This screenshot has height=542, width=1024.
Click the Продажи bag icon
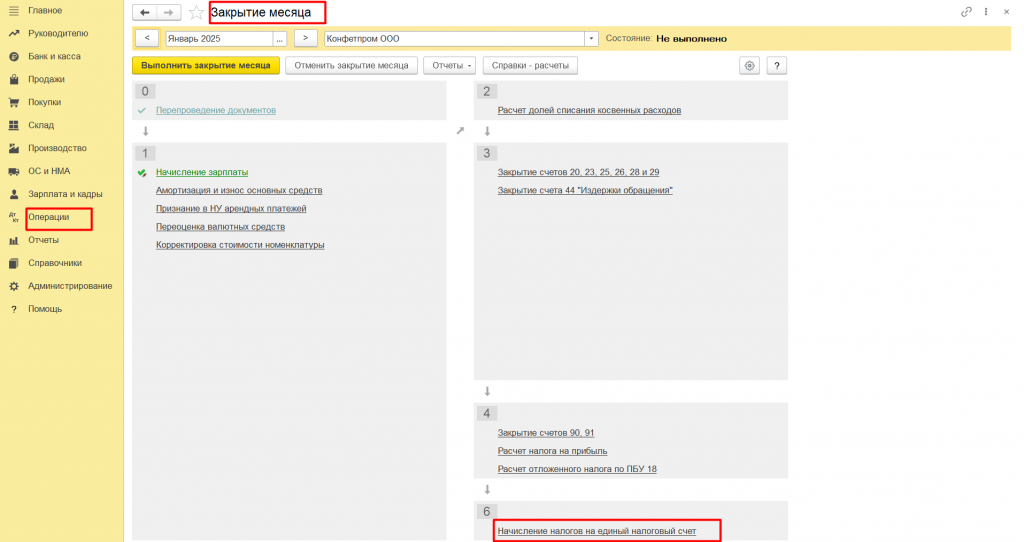14,80
